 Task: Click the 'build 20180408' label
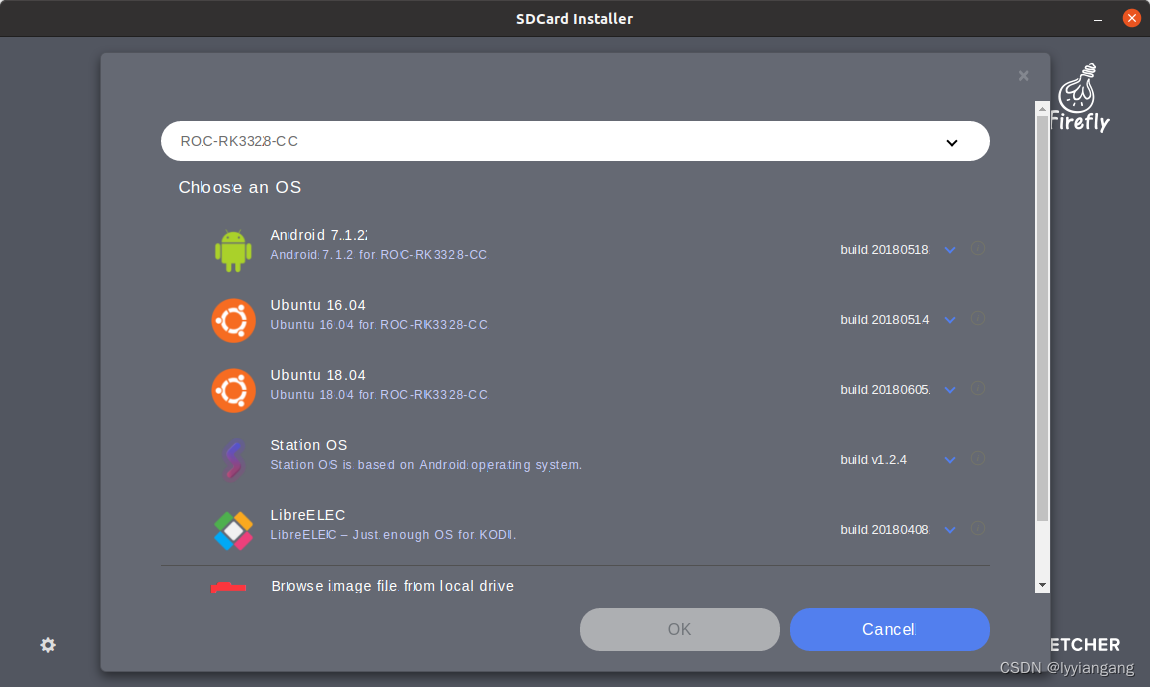[x=885, y=529]
